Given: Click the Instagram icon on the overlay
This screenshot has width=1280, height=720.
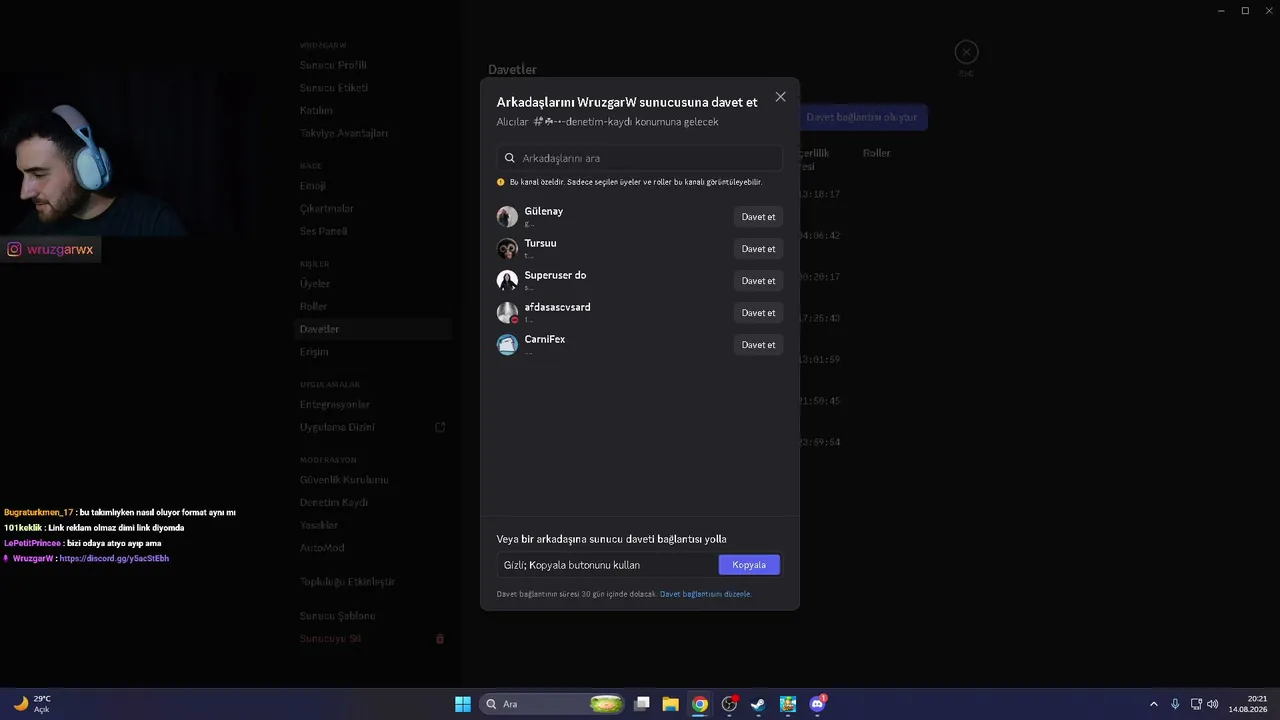Looking at the screenshot, I should click(x=14, y=250).
